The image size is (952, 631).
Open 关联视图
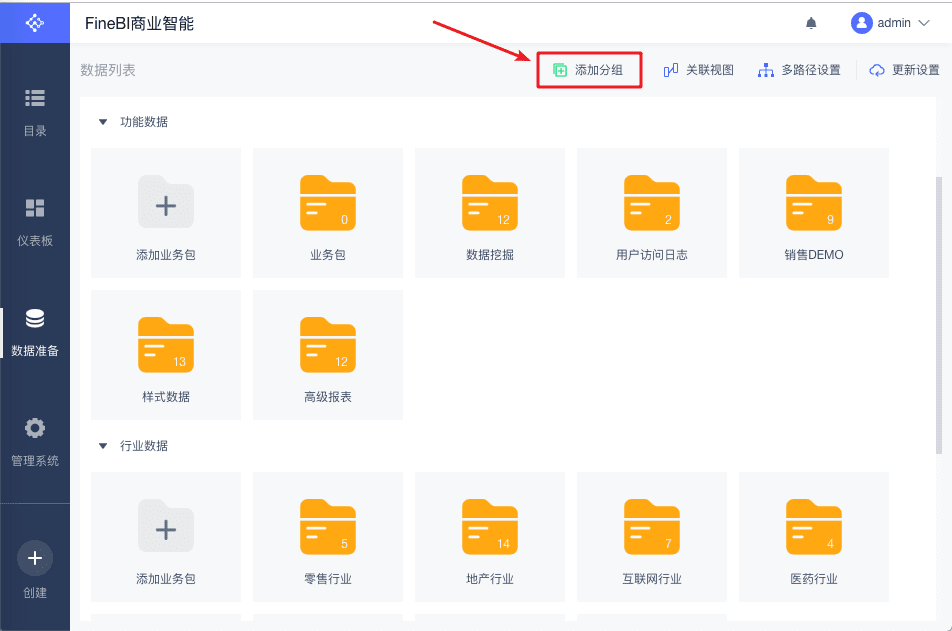pos(698,70)
